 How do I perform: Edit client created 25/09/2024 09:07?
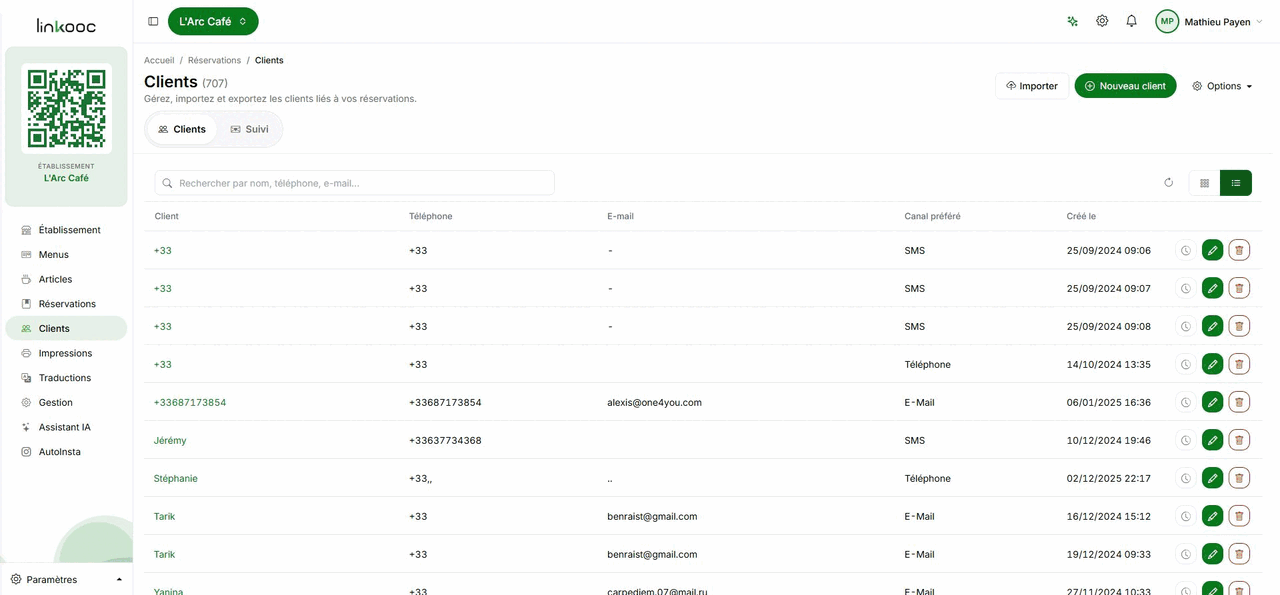tap(1212, 289)
